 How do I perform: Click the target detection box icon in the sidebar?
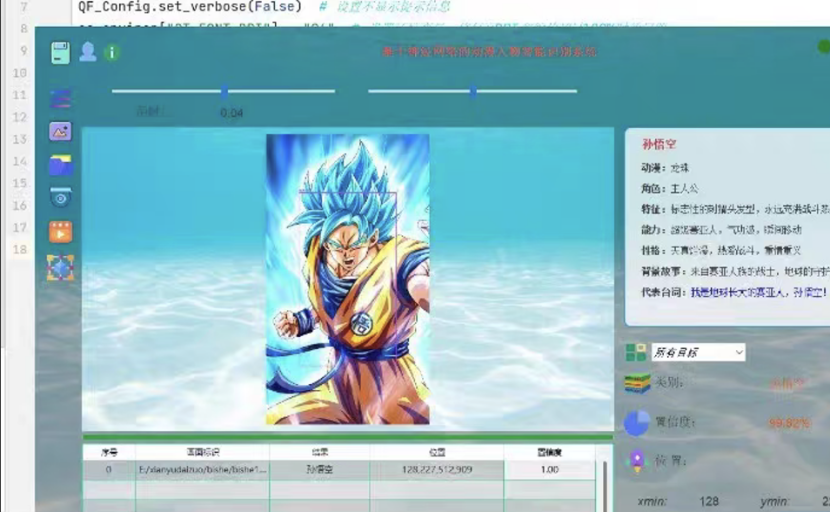[x=60, y=267]
